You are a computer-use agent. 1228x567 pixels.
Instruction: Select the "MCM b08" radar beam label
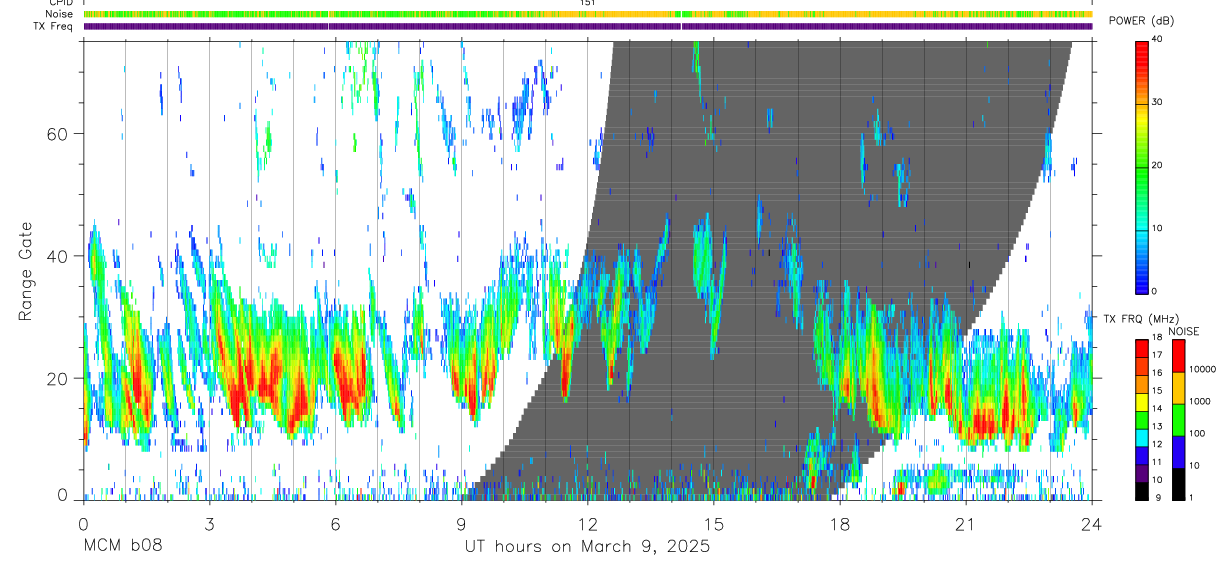(122, 547)
